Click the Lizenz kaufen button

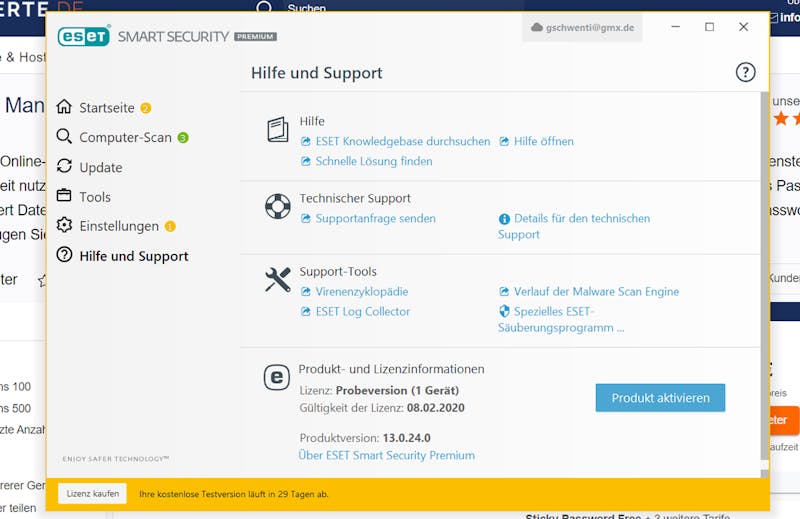[x=92, y=494]
